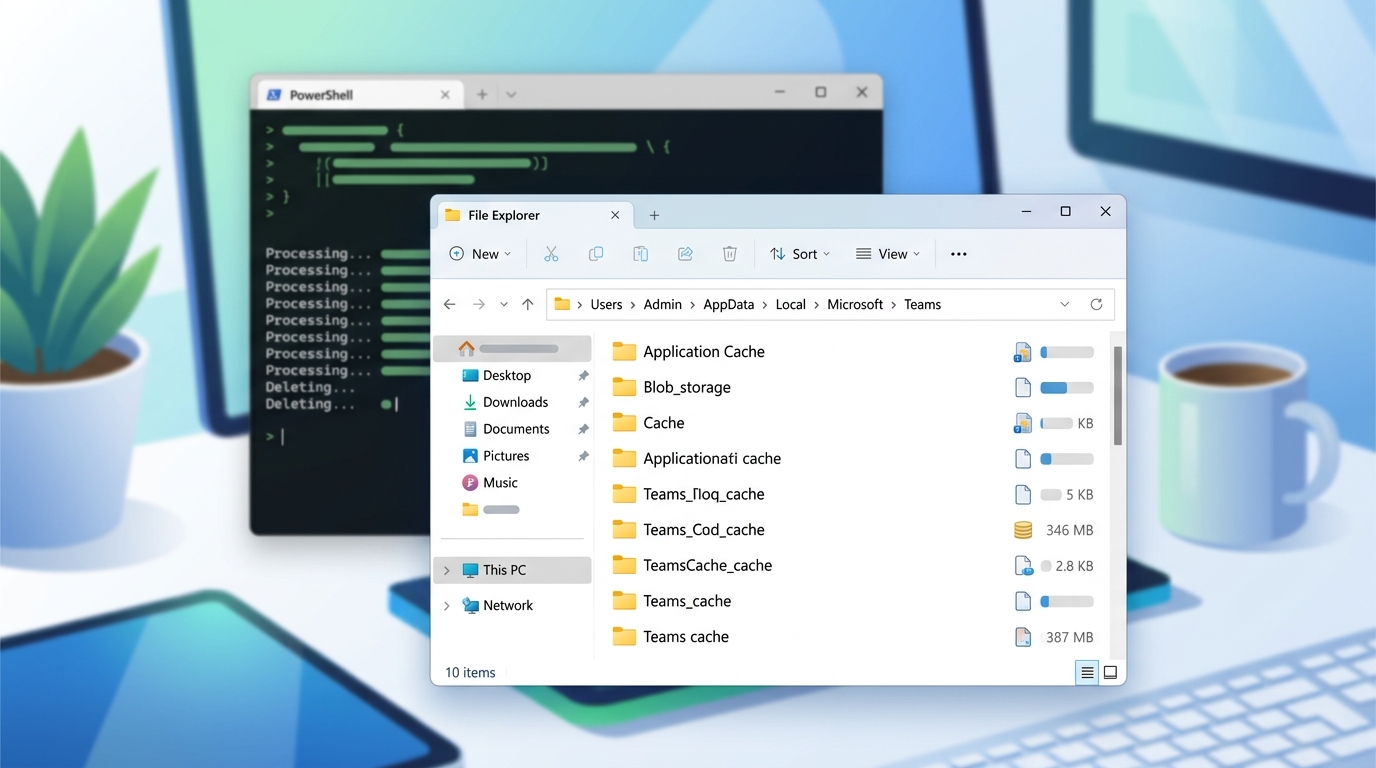Open the See more three-dots menu

959,254
